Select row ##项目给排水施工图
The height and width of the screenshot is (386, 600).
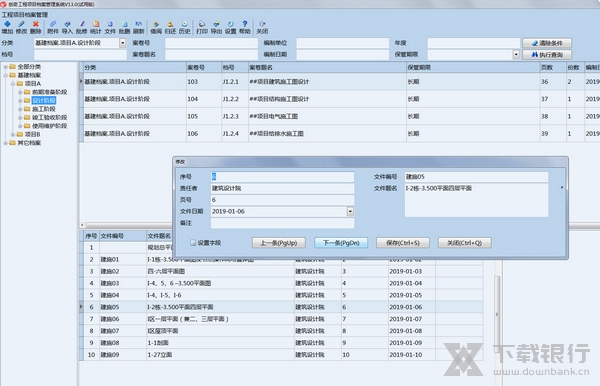(x=339, y=133)
